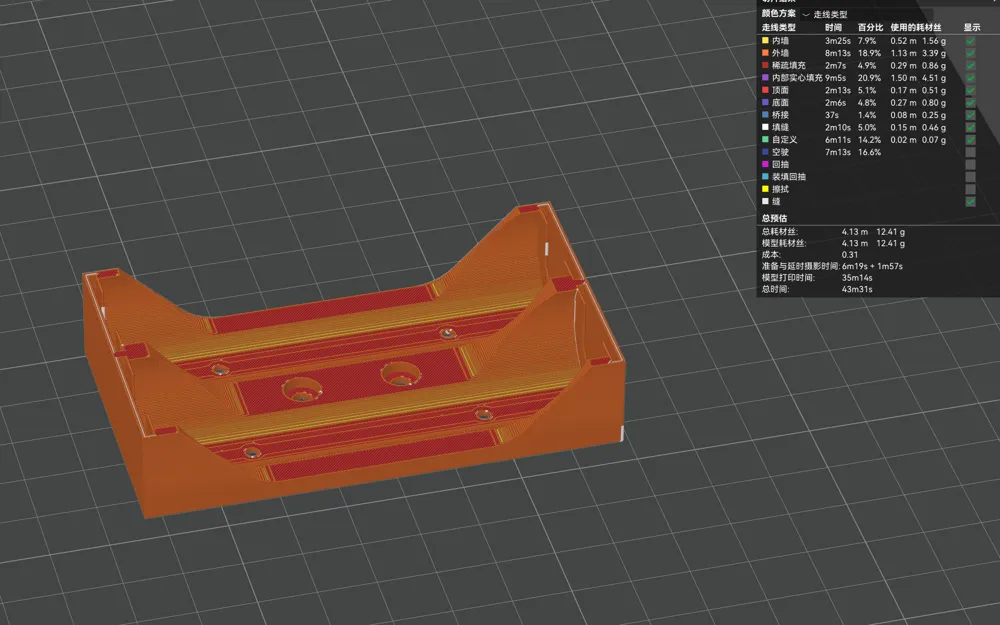Screen dimensions: 1000x625
Task: Disable the 缝 seam display checkbox
Action: (970, 201)
